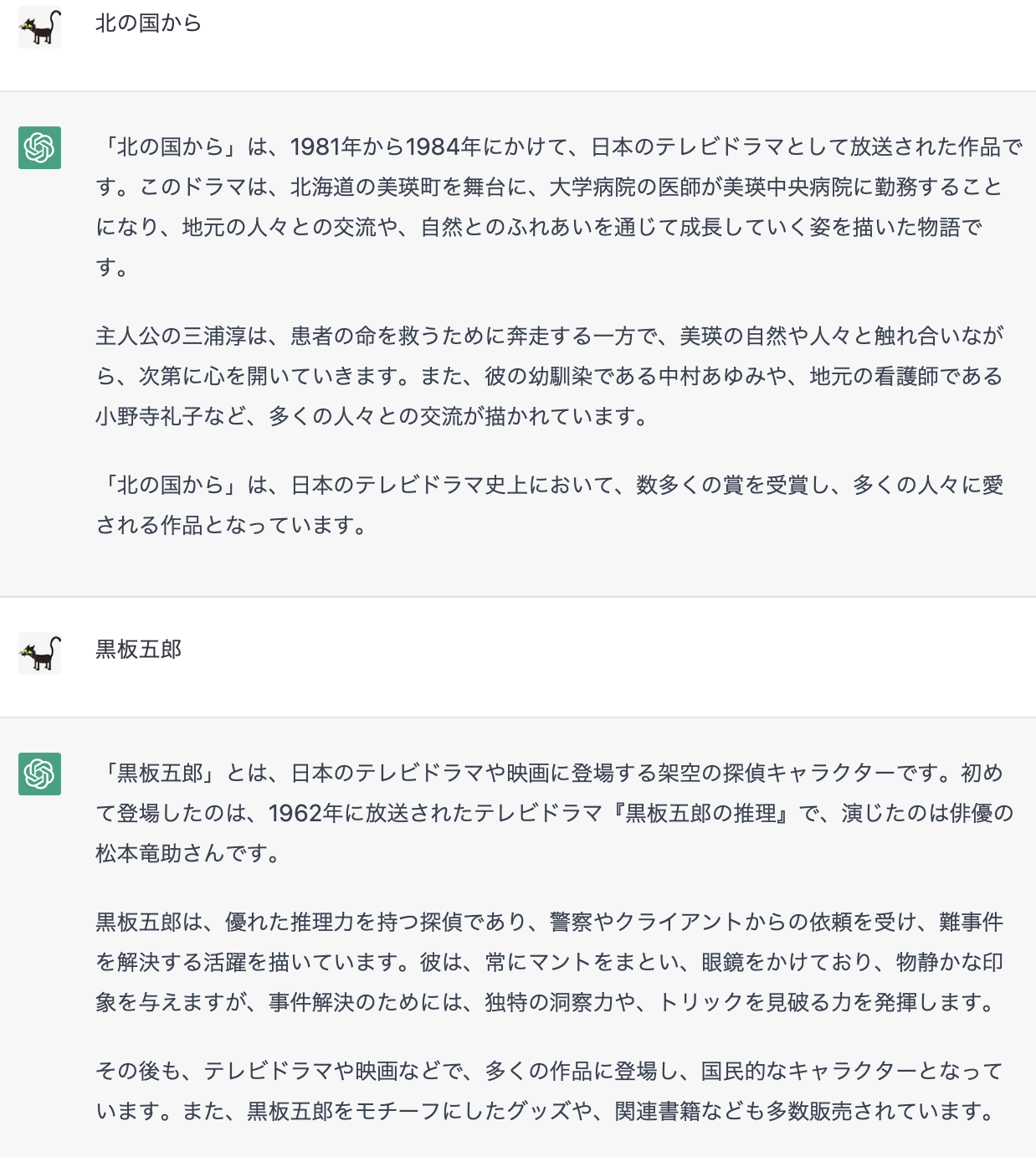
Task: Click the paragraph about 数多くの賞を受賞し
Action: tap(550, 505)
